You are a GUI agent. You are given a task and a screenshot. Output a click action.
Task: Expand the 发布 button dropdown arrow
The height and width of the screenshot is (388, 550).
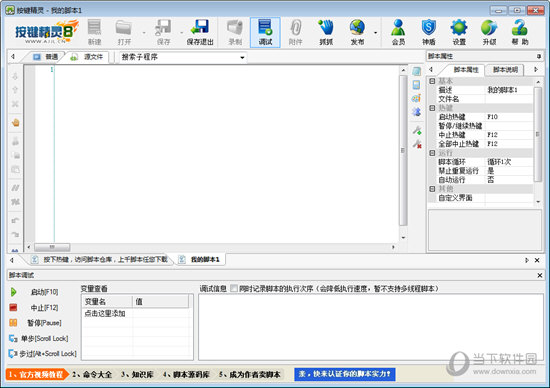pos(375,33)
